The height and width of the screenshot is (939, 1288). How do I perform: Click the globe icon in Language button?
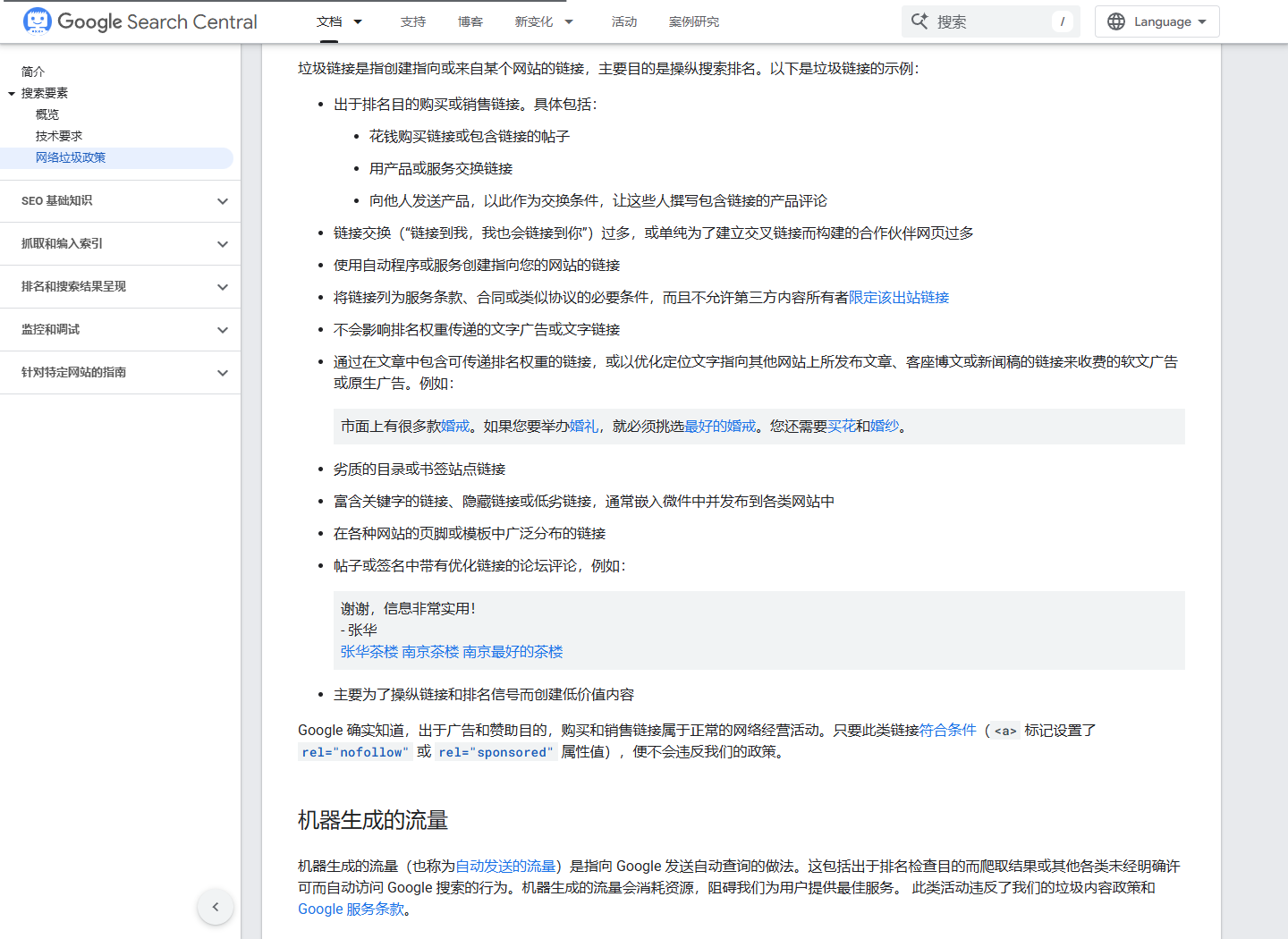click(x=1116, y=21)
